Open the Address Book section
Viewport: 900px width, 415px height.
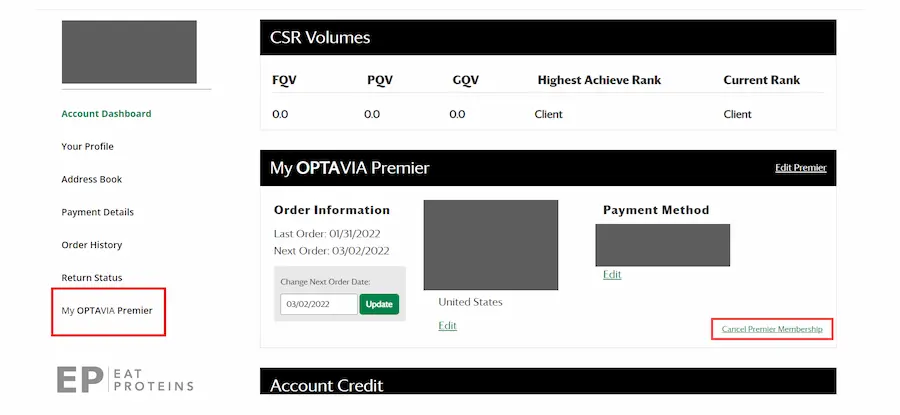(92, 179)
